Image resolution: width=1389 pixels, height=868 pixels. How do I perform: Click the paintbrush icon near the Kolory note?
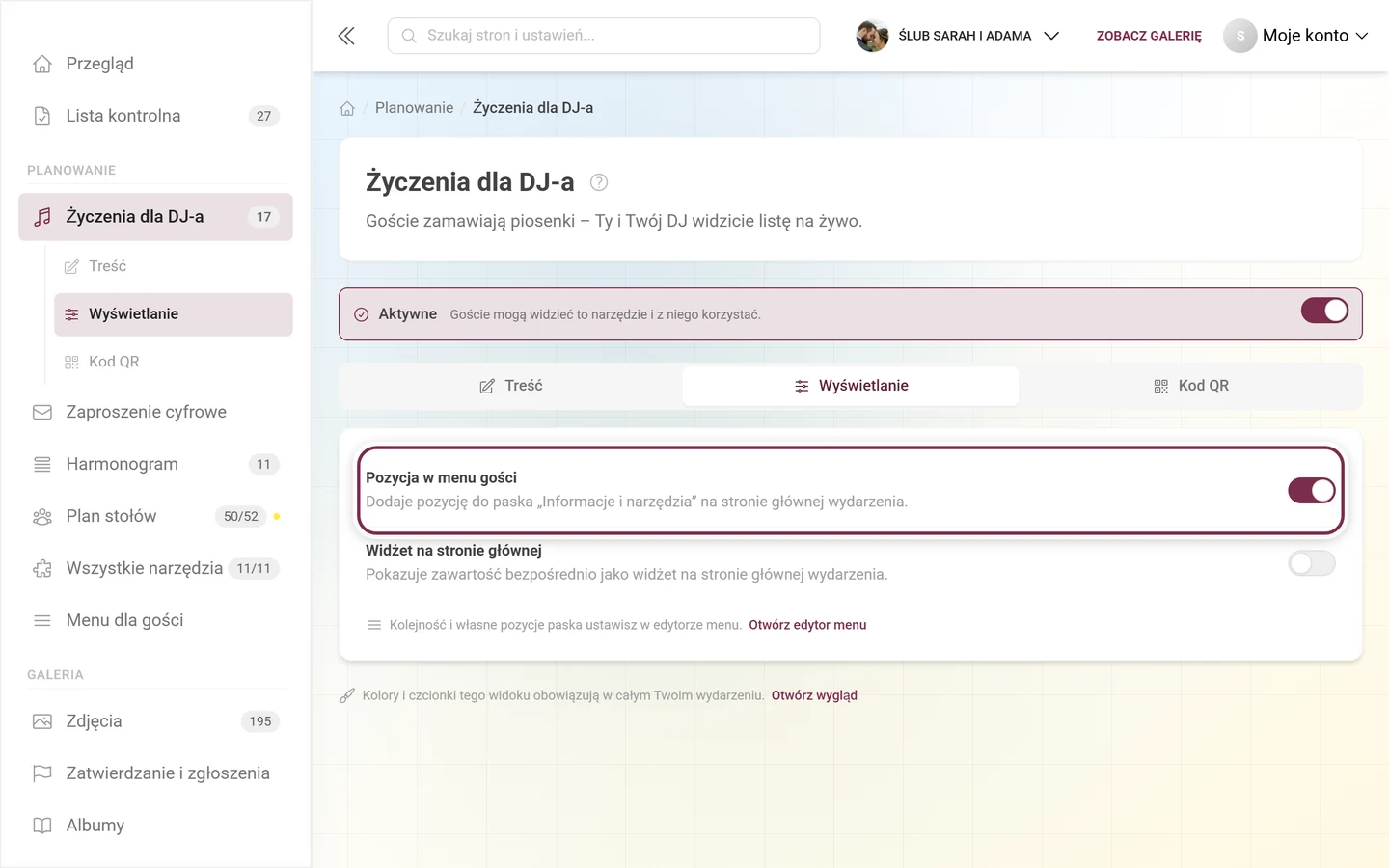(347, 695)
